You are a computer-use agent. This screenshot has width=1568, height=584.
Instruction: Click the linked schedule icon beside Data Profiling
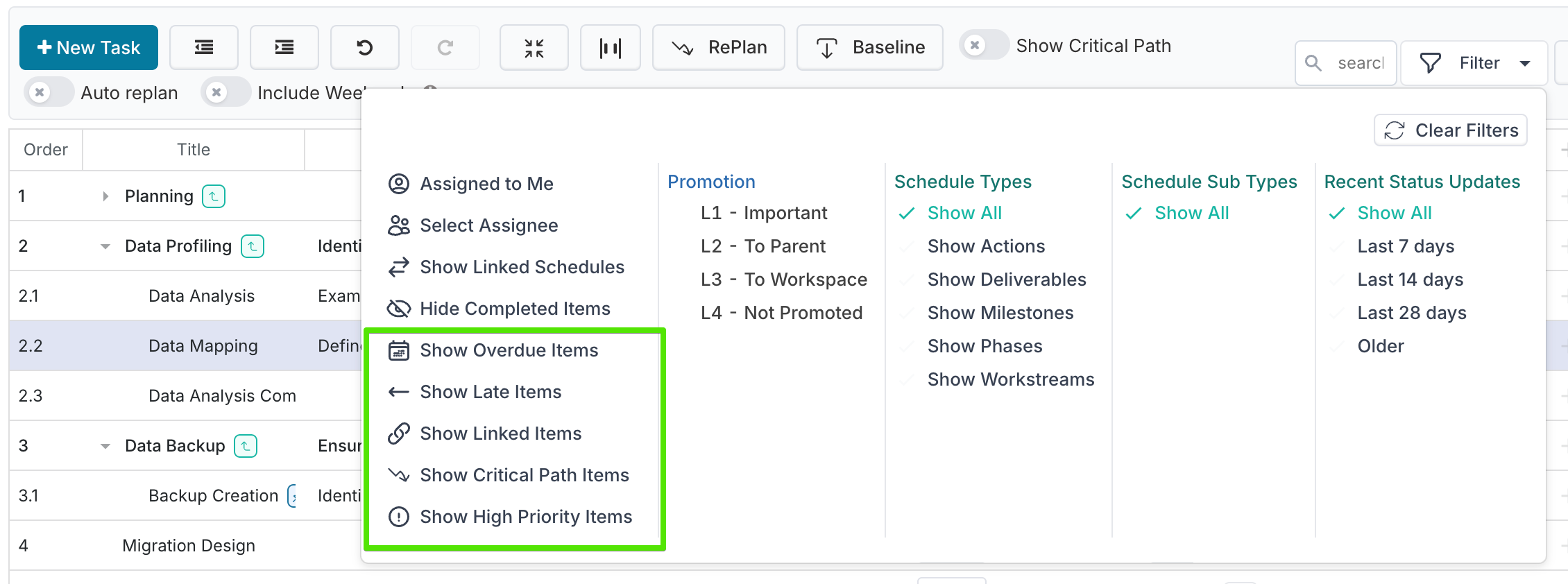(x=253, y=246)
